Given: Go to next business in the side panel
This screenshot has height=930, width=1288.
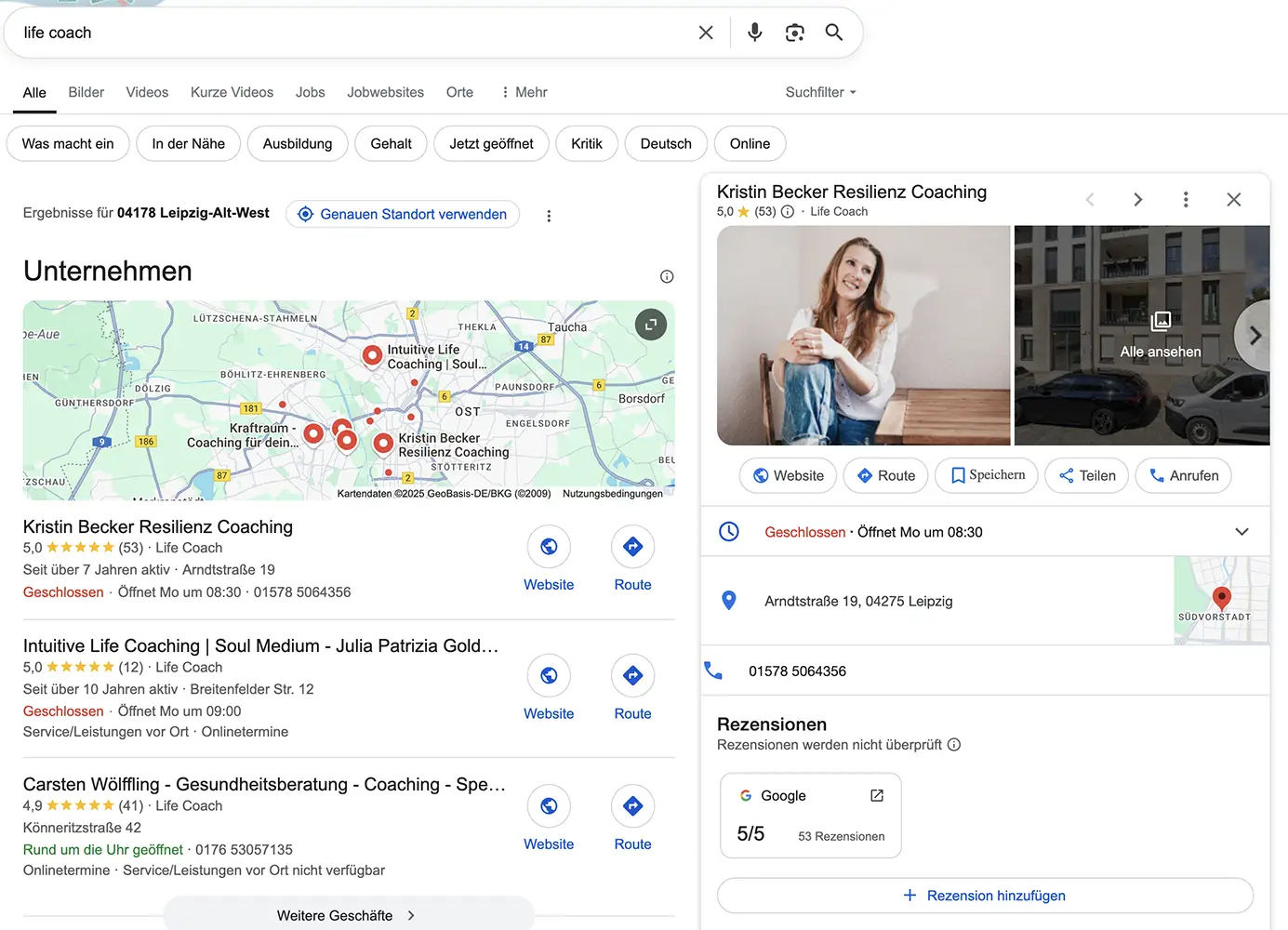Looking at the screenshot, I should pos(1137,200).
